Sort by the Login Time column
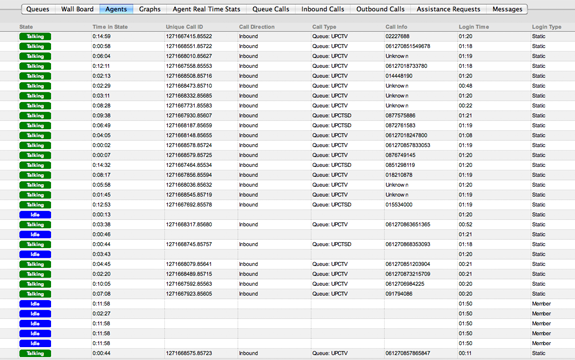The width and height of the screenshot is (575, 360). point(473,27)
